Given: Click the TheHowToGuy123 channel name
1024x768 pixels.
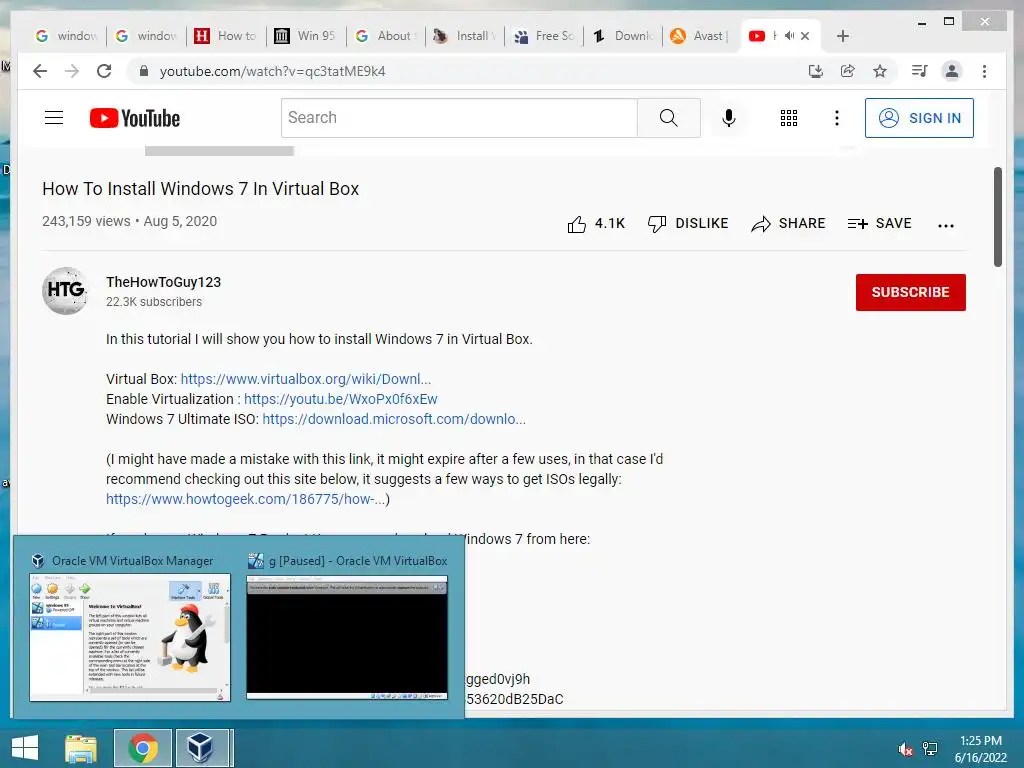Looking at the screenshot, I should point(163,282).
